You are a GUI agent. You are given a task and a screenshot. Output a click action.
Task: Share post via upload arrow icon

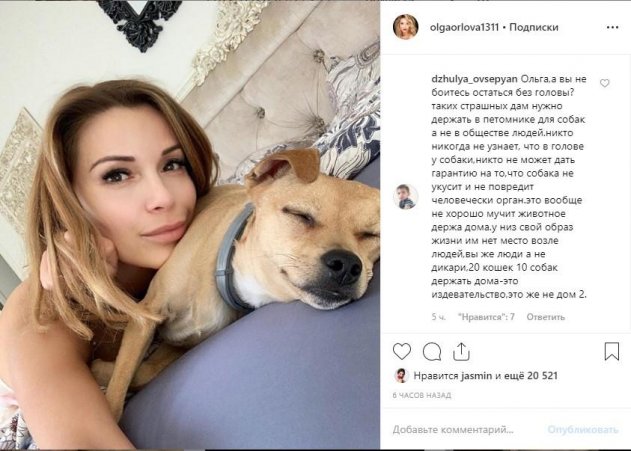coord(461,352)
